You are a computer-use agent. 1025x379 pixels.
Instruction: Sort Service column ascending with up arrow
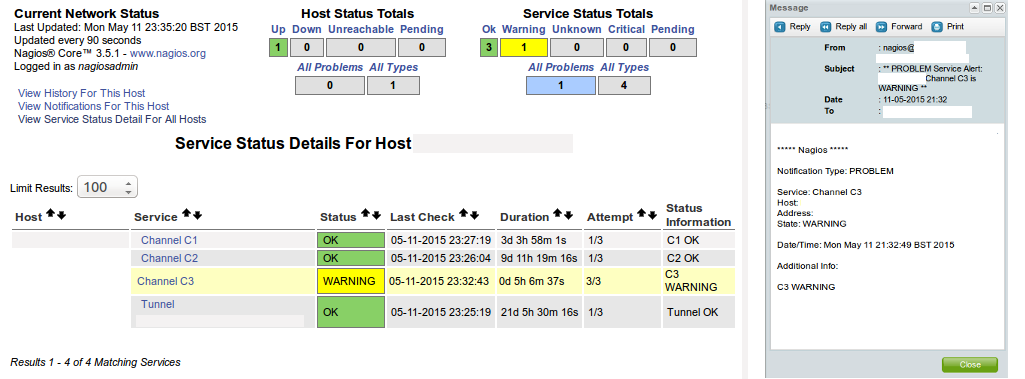click(x=186, y=214)
